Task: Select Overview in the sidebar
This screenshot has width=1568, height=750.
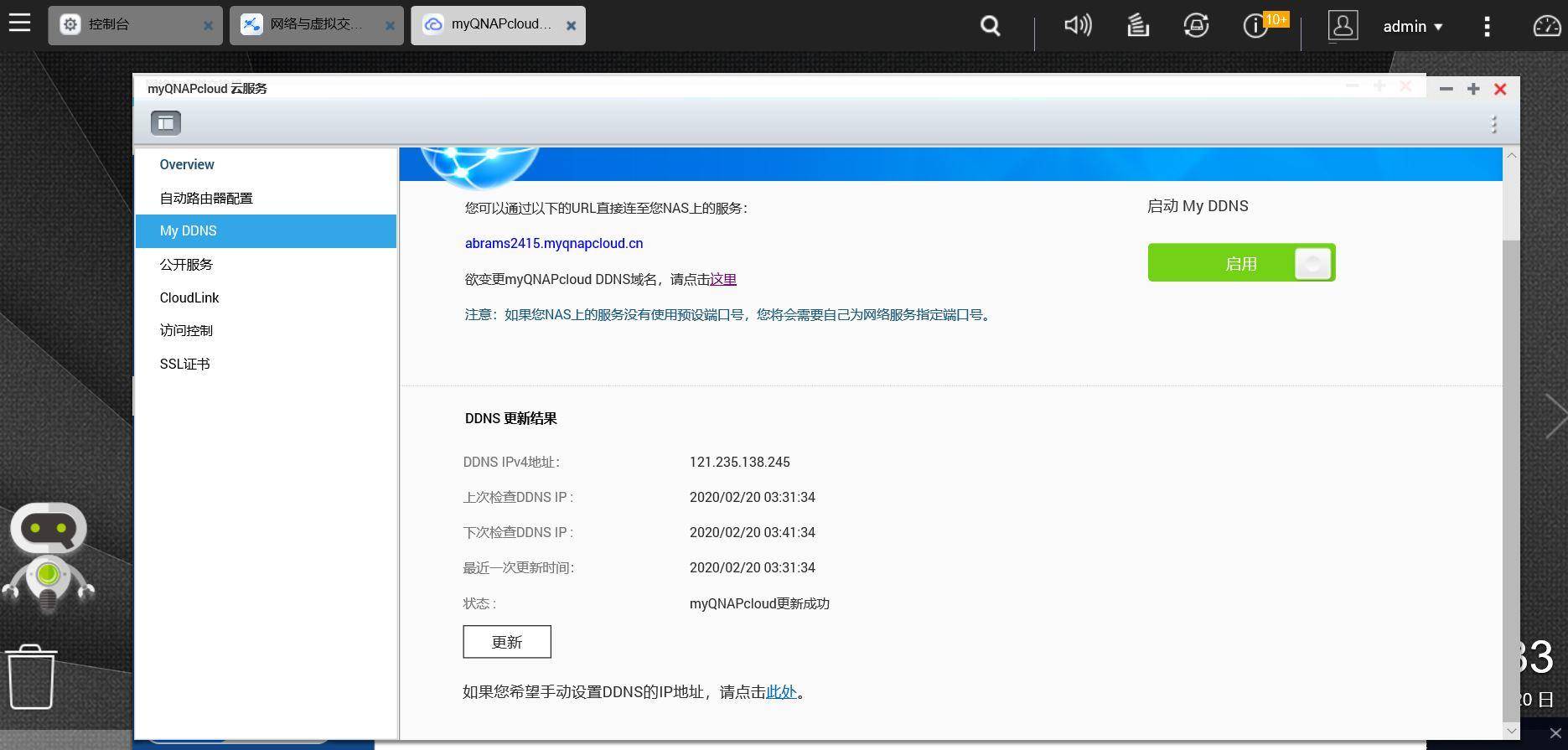Action: click(x=266, y=164)
